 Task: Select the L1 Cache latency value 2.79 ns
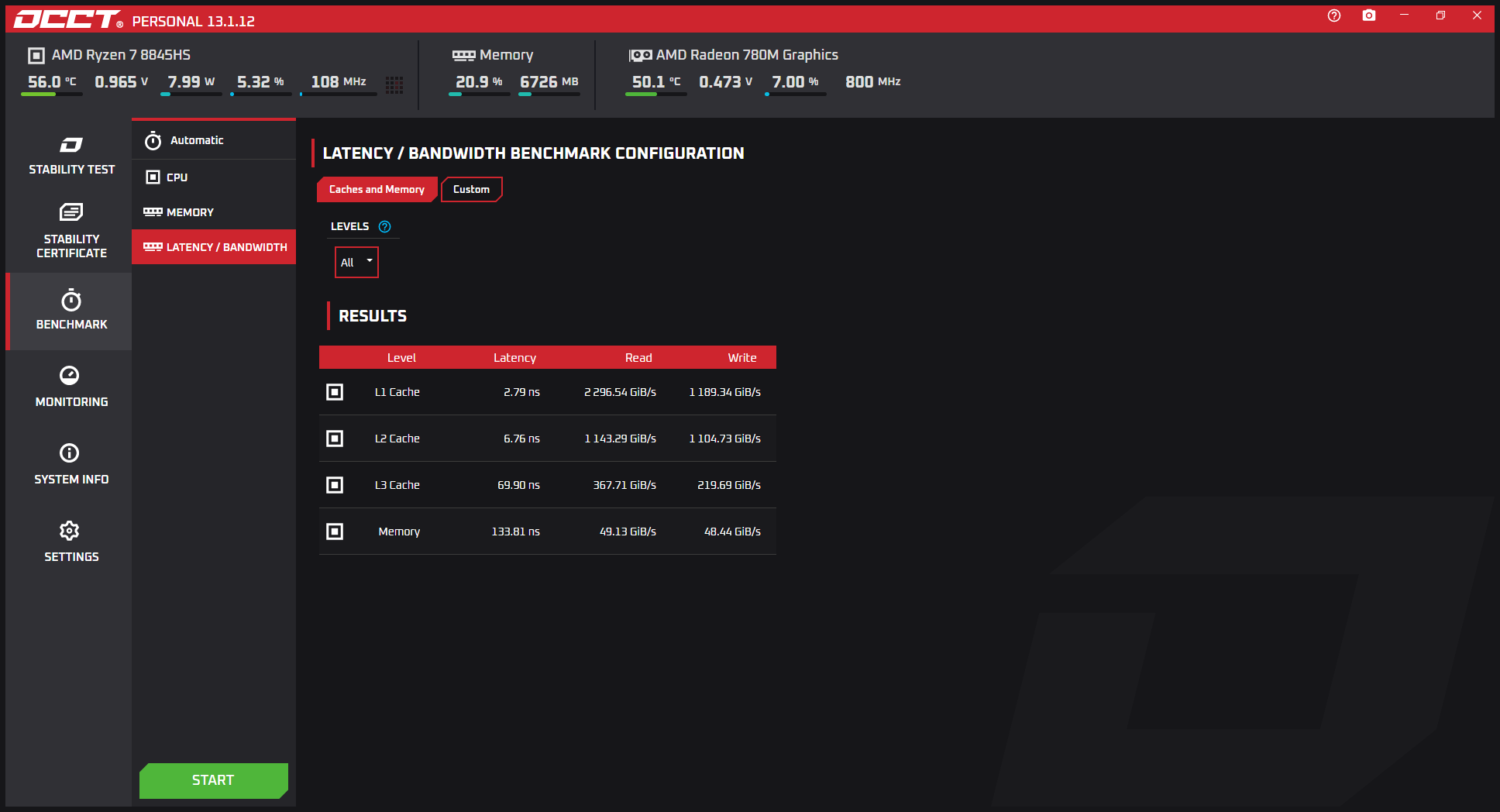(x=521, y=392)
